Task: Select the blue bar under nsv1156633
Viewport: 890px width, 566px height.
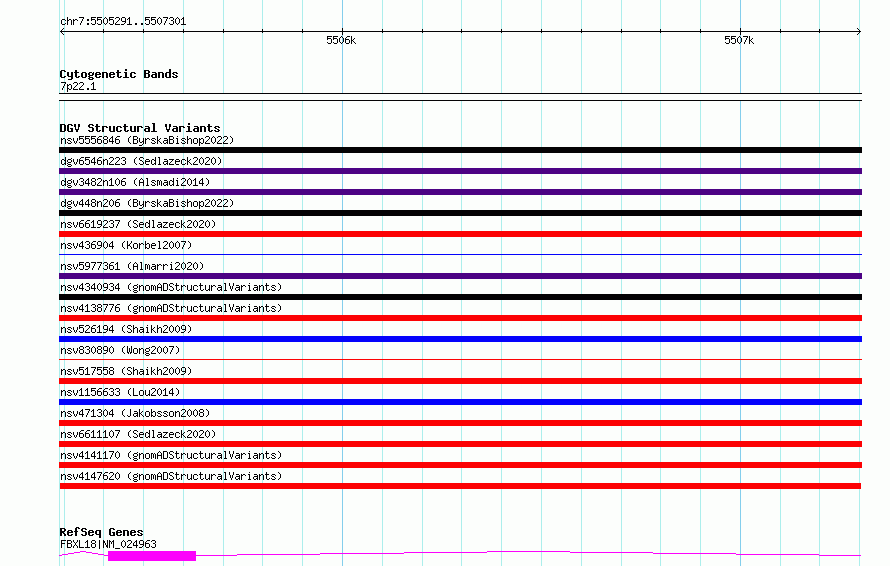Action: point(460,402)
